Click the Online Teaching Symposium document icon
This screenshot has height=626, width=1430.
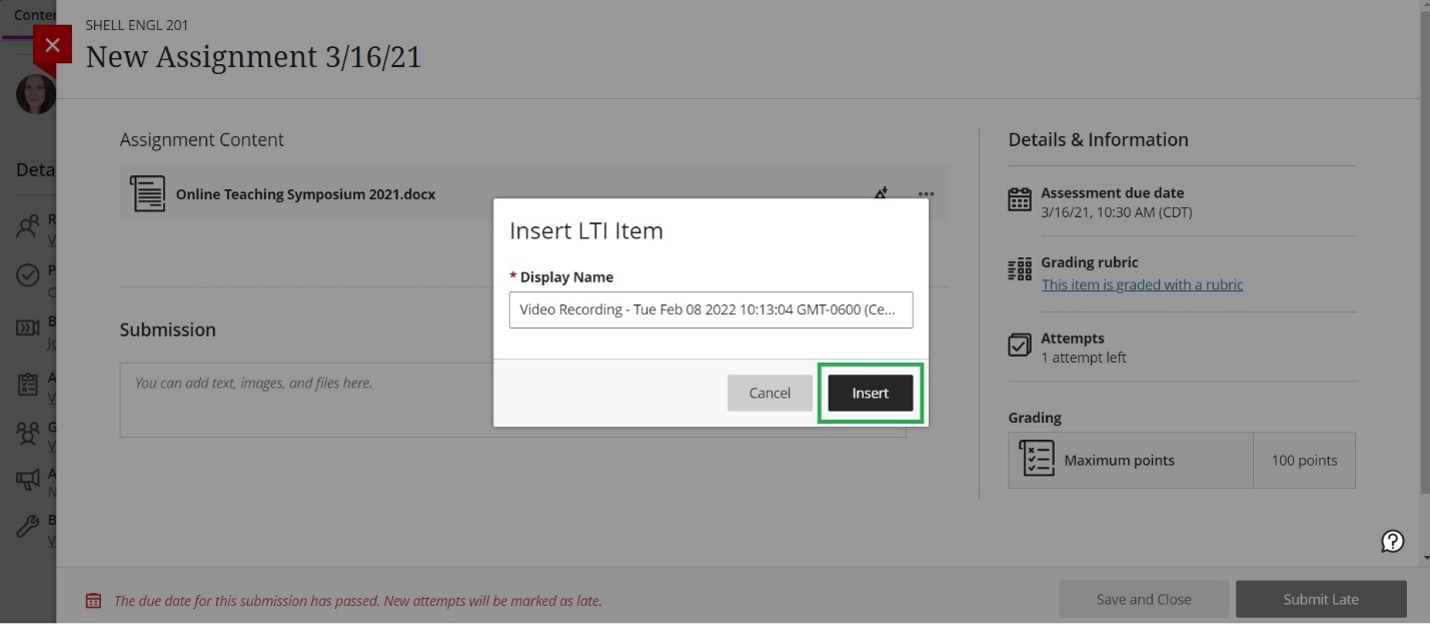coord(148,194)
